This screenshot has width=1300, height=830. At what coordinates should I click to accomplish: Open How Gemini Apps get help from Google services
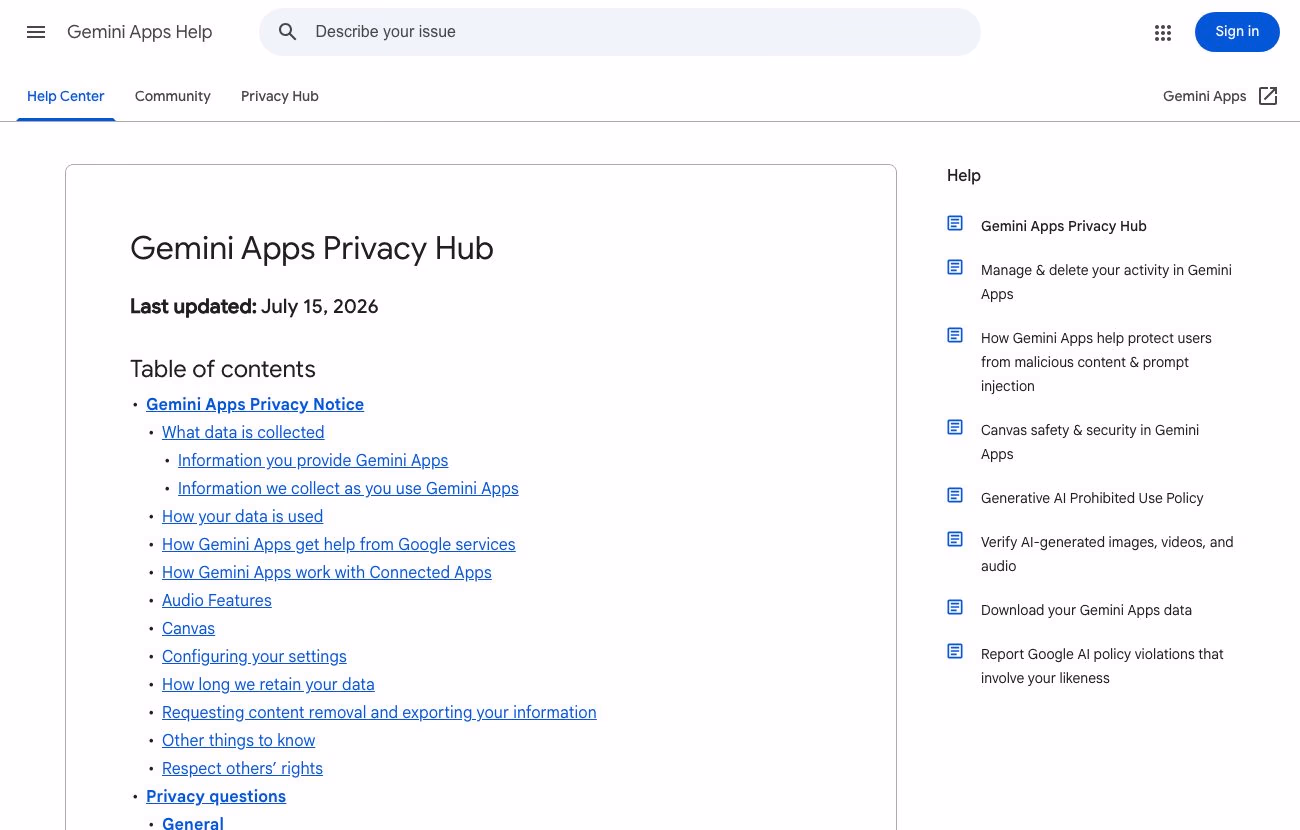point(339,544)
